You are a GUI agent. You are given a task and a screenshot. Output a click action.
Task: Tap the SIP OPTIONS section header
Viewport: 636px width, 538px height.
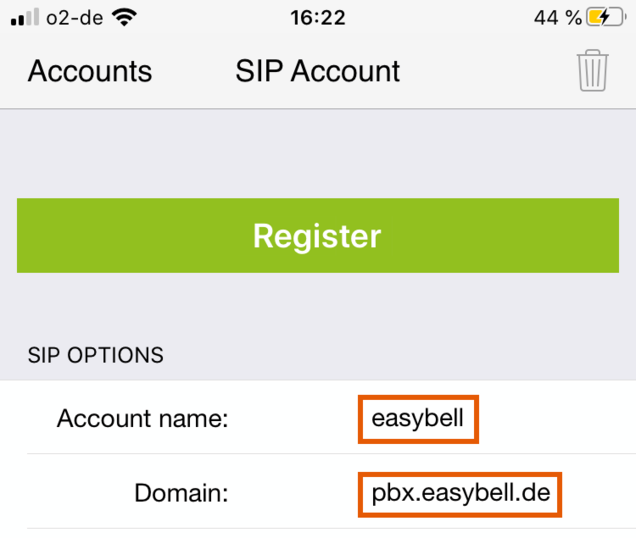[96, 355]
